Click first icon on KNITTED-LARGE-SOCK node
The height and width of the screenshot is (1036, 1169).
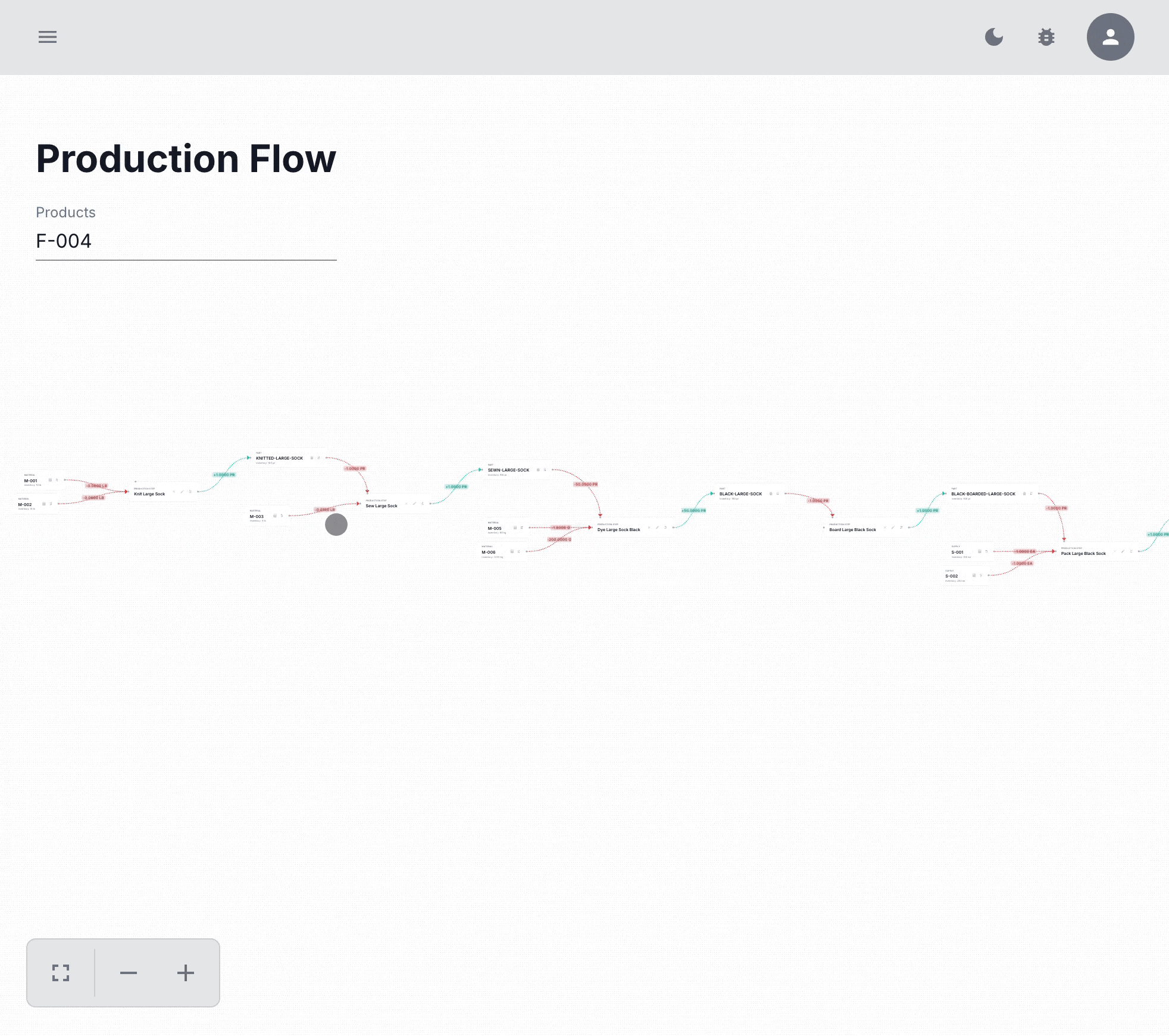click(311, 458)
